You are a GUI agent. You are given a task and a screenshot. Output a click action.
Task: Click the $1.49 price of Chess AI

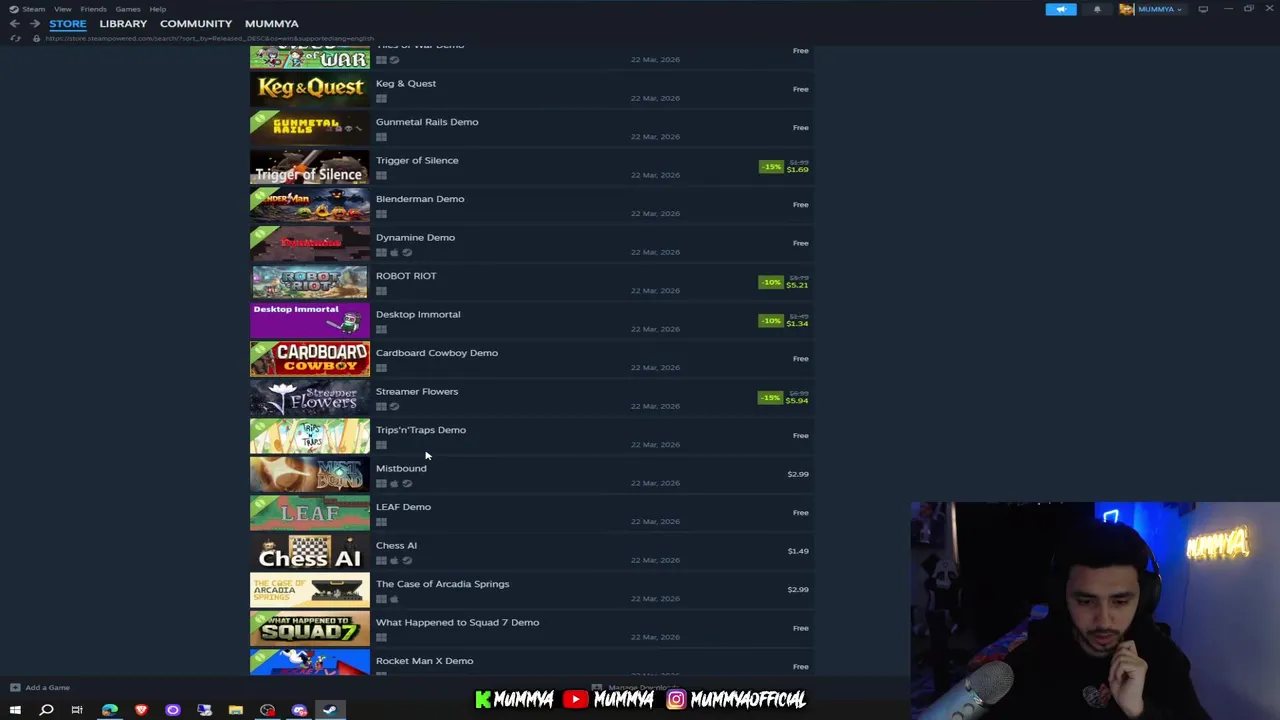798,551
